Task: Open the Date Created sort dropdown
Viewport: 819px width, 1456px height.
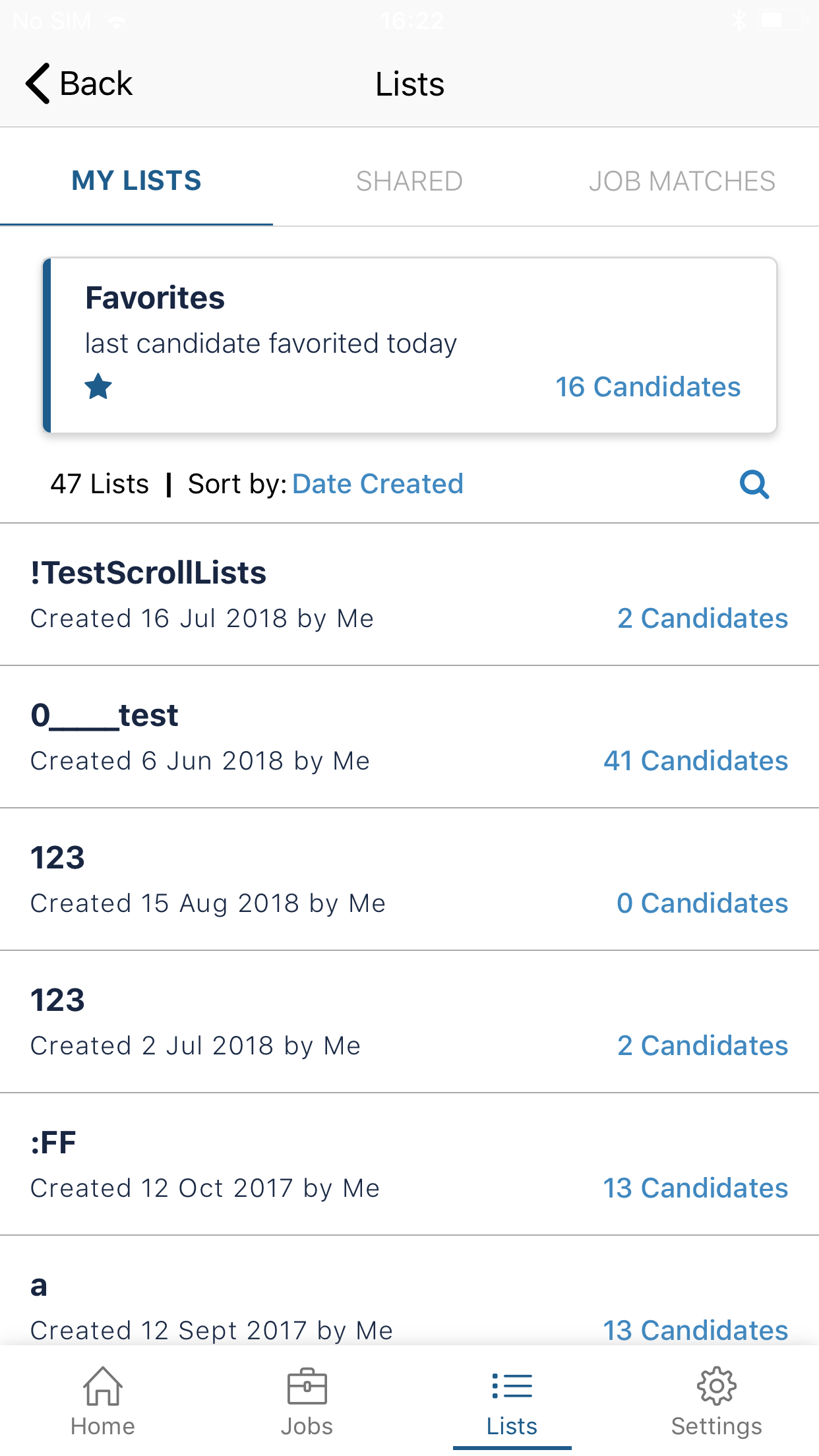Action: click(377, 484)
